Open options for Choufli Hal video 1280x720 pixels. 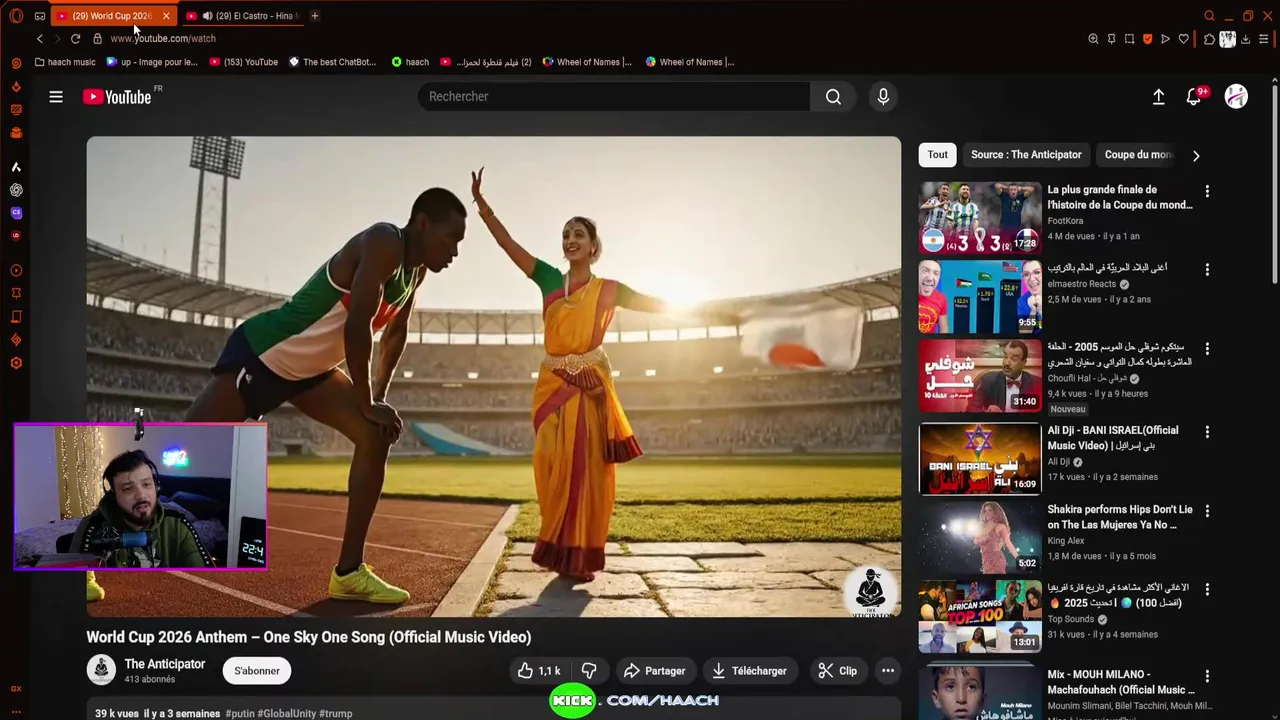coord(1207,349)
